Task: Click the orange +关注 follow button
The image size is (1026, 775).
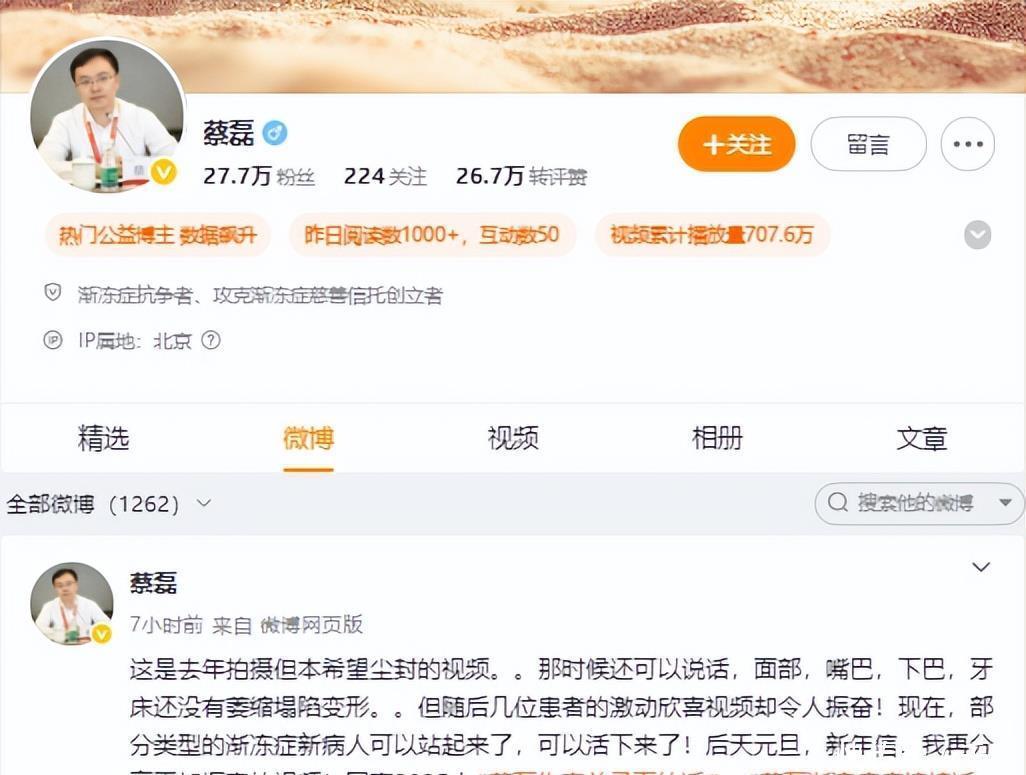Action: [737, 144]
